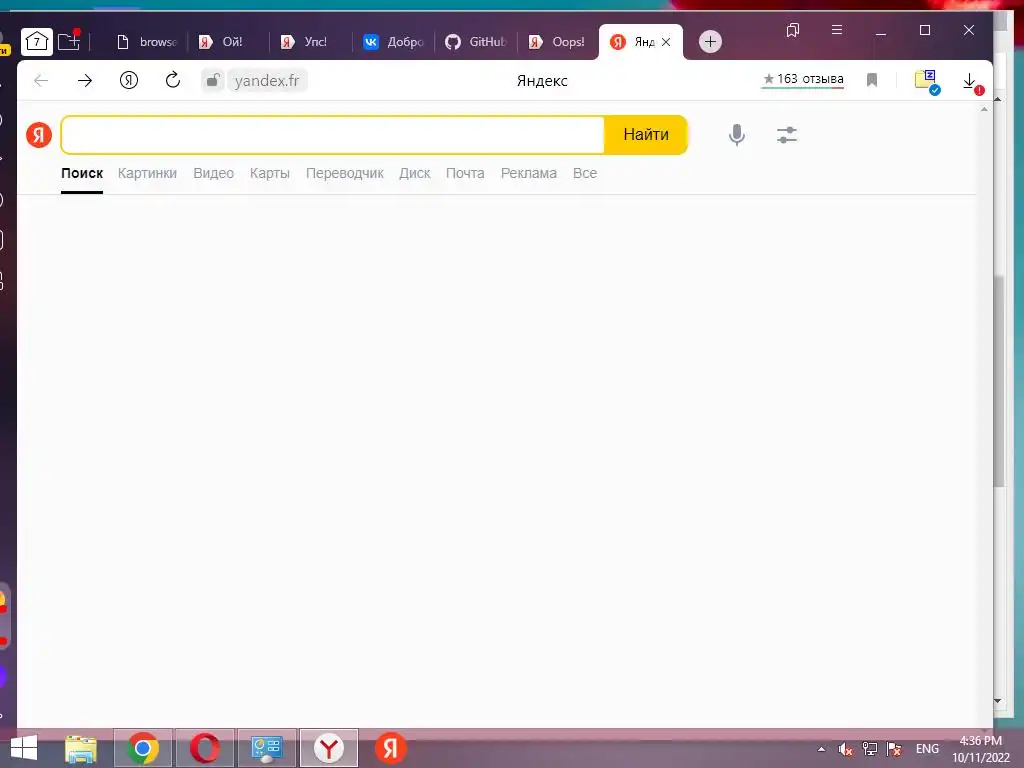Expand the Все services list
The width and height of the screenshot is (1024, 768).
pos(584,173)
